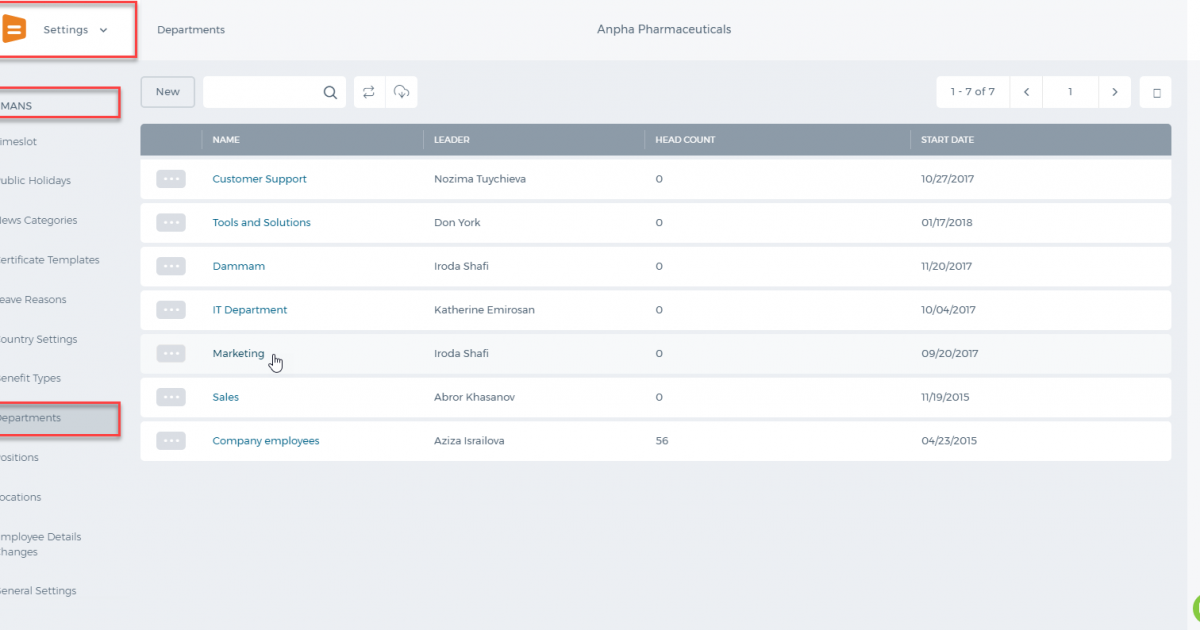Click the 1 - 7 of 7 record count
The image size is (1200, 630).
pyautogui.click(x=972, y=92)
